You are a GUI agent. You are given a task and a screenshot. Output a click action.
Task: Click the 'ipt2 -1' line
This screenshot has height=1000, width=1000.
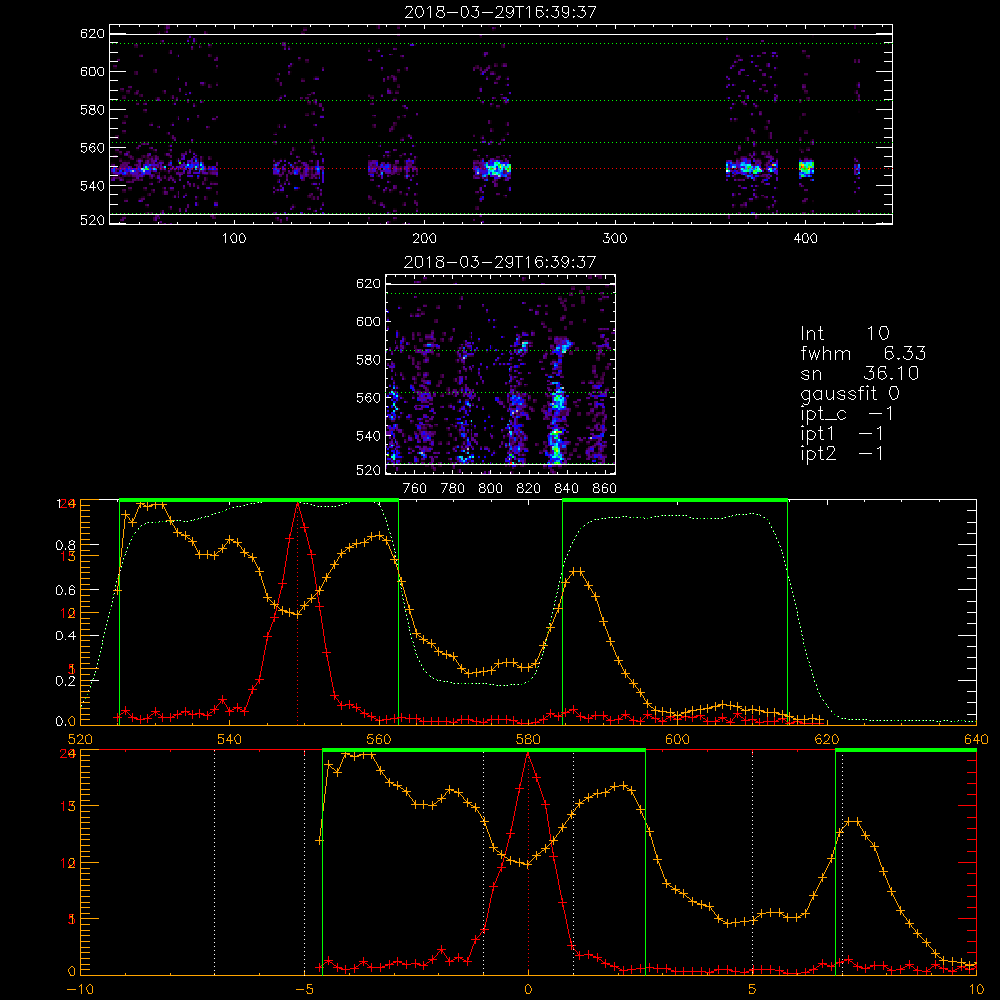pos(842,453)
